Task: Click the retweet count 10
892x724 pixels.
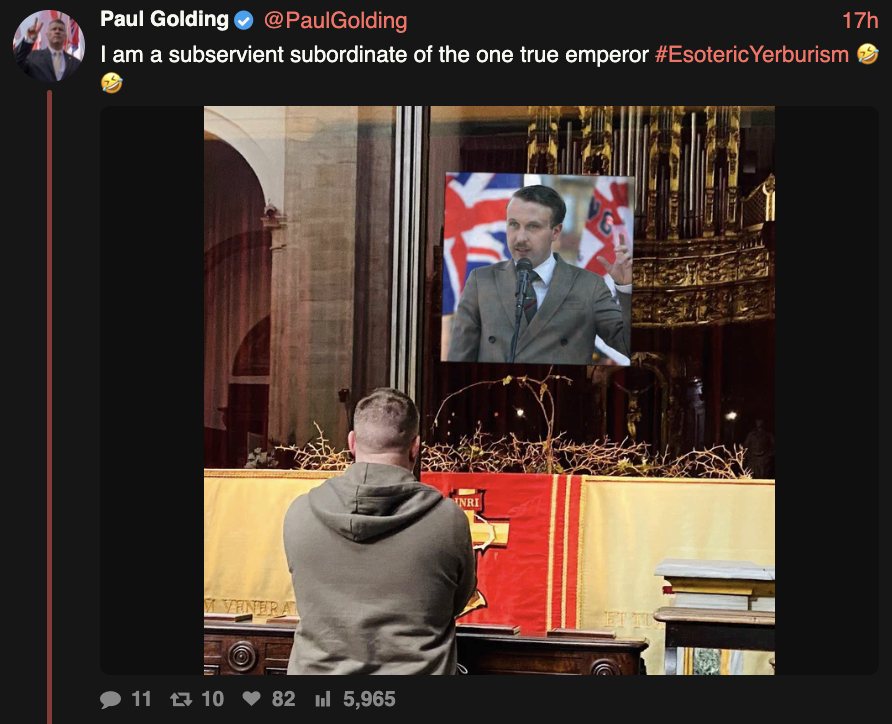Action: coord(213,699)
